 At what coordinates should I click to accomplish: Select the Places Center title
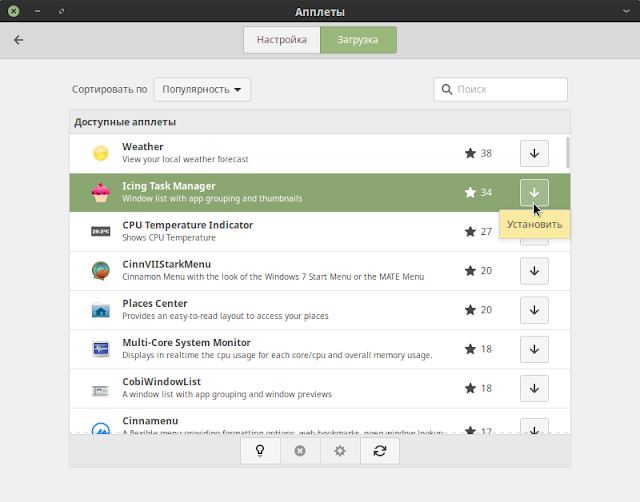tap(155, 303)
